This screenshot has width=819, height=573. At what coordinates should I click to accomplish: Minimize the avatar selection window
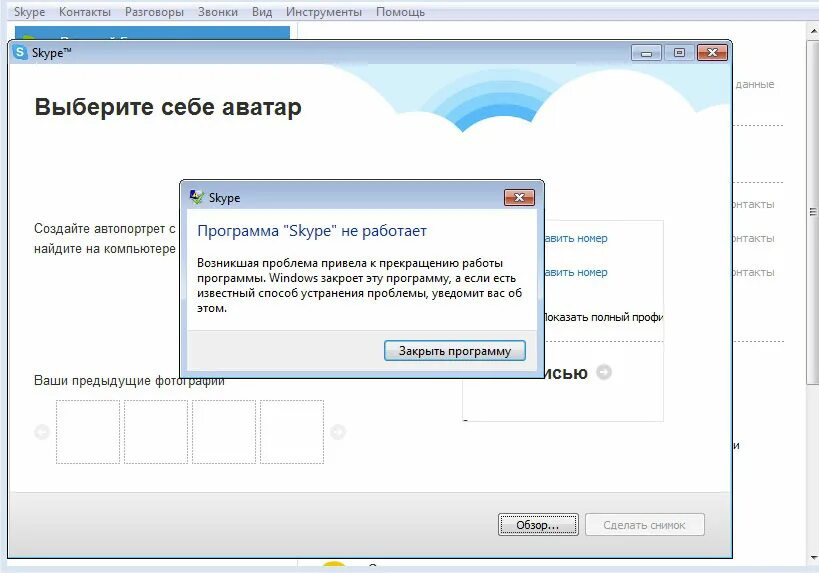point(646,53)
